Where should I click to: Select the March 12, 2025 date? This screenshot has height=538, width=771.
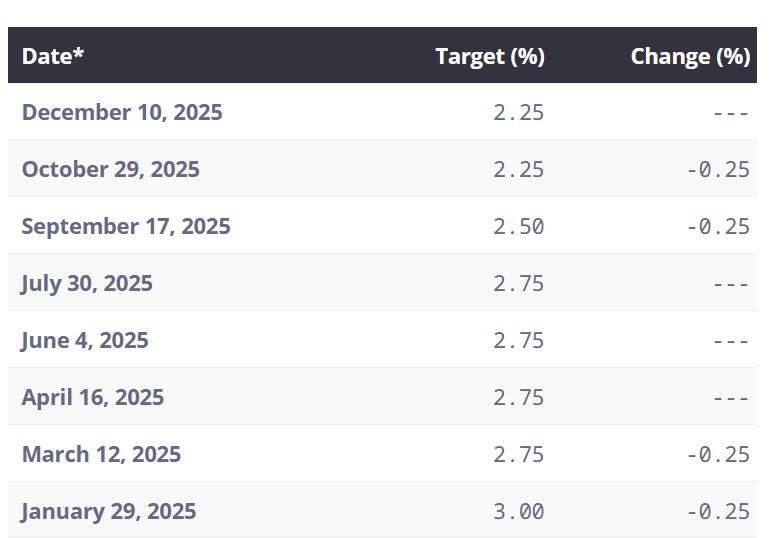101,454
